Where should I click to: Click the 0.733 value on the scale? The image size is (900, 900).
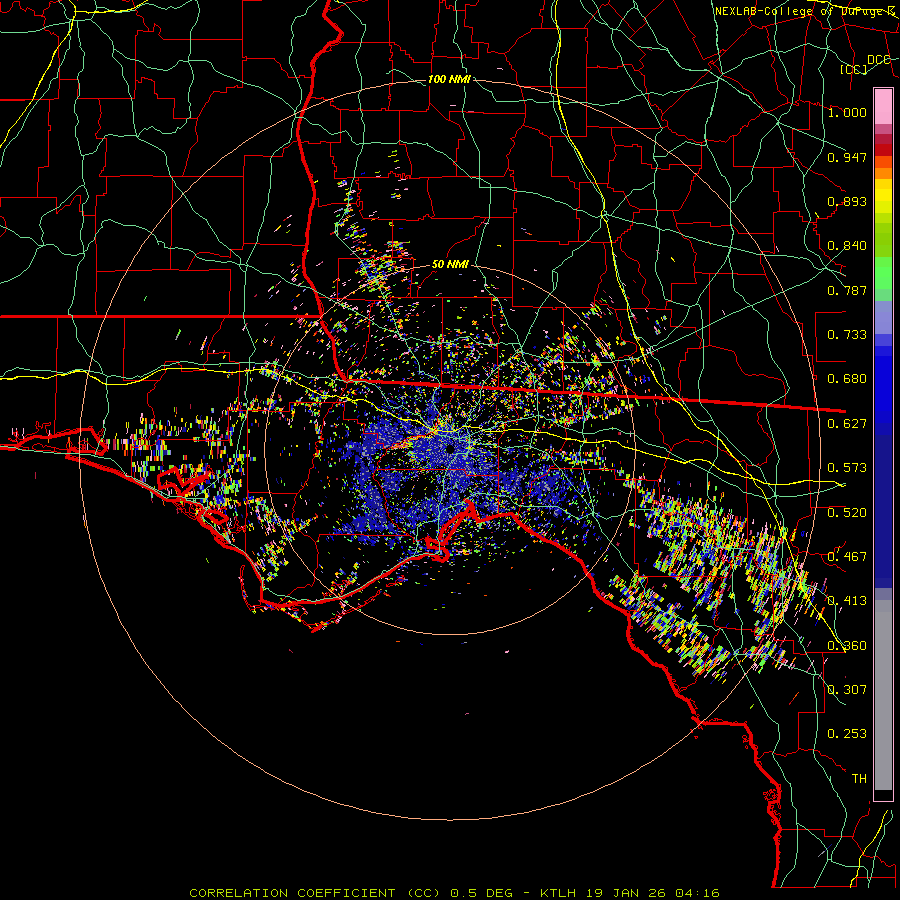coord(847,335)
